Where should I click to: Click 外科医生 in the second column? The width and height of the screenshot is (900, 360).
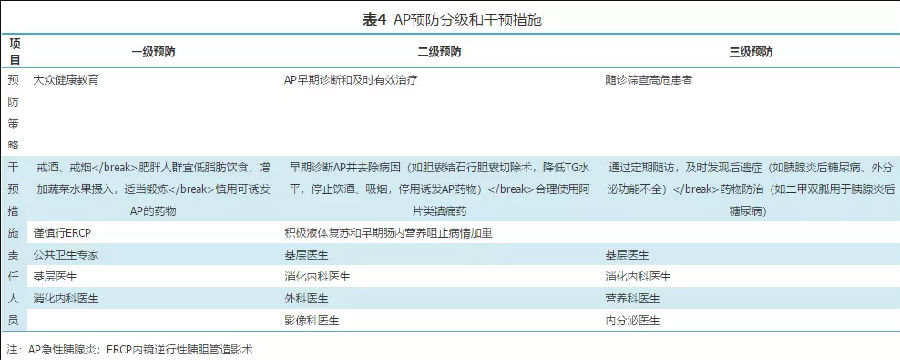tap(306, 299)
